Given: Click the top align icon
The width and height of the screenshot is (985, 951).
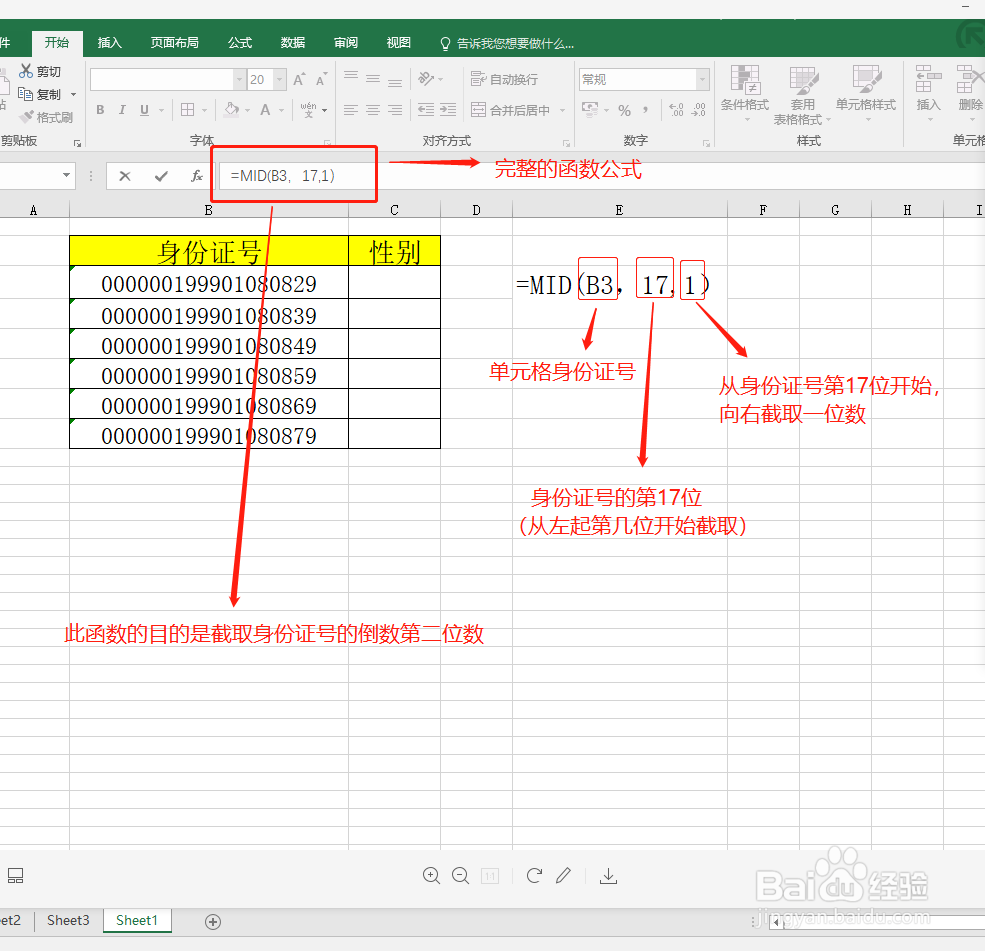Looking at the screenshot, I should (x=351, y=78).
